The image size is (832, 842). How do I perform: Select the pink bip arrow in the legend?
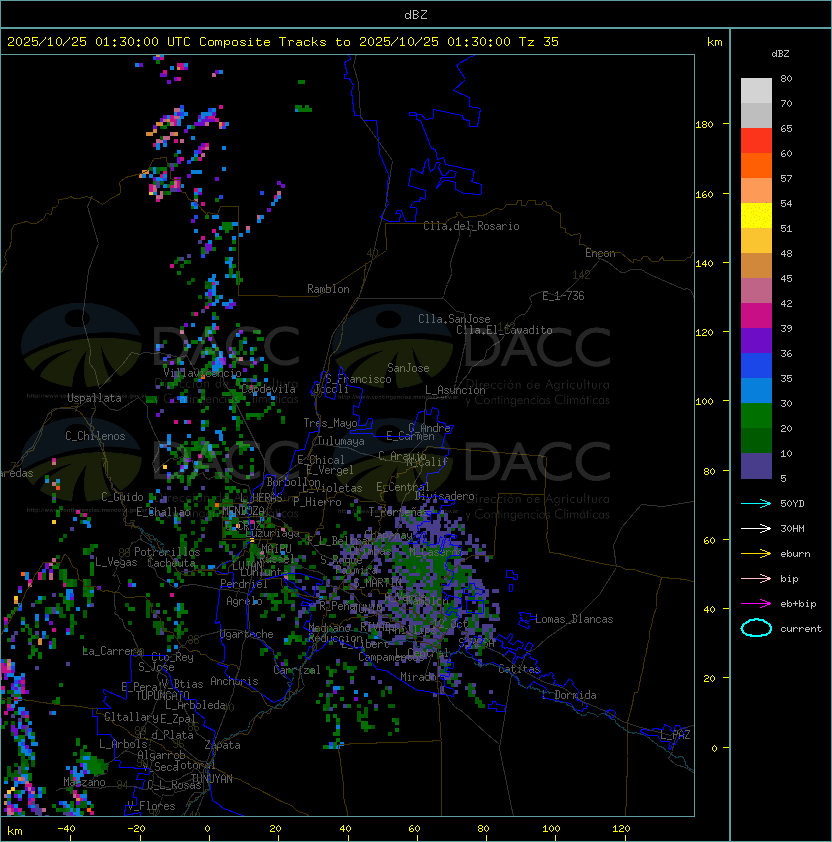pos(756,578)
